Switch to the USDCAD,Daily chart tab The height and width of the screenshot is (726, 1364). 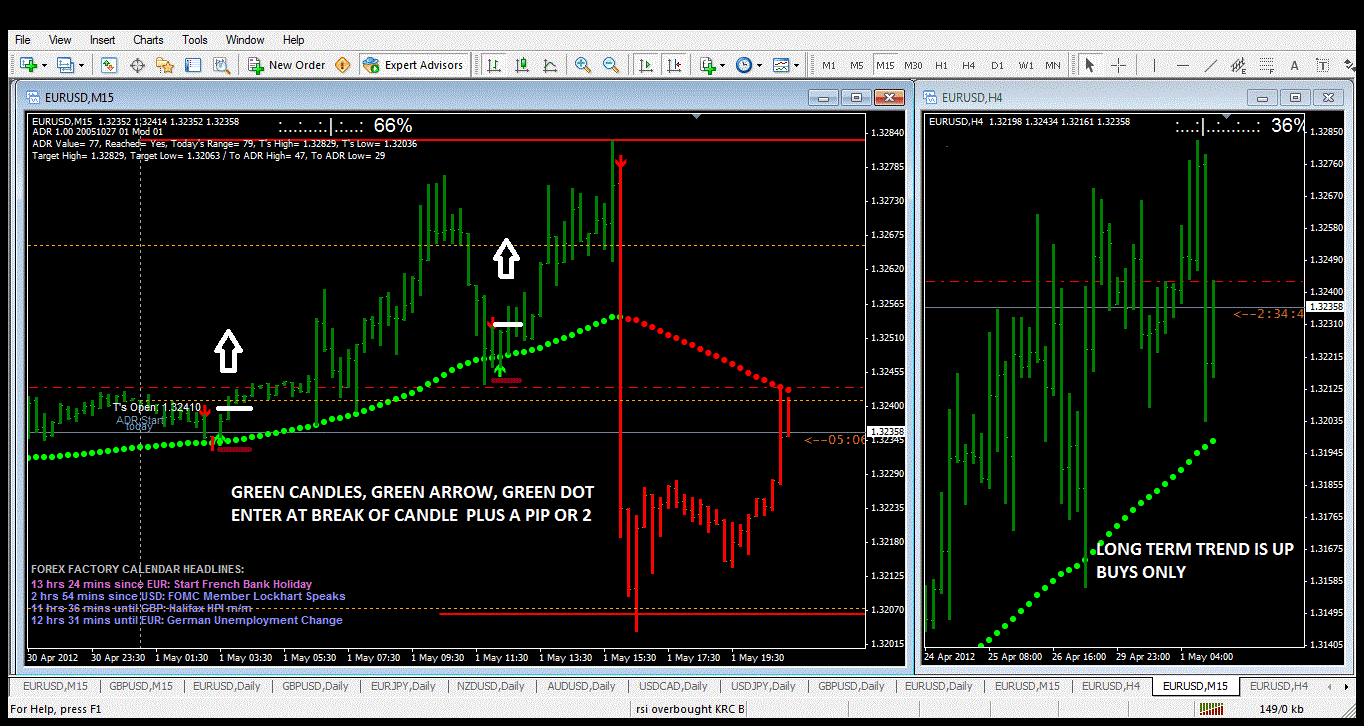tap(672, 686)
